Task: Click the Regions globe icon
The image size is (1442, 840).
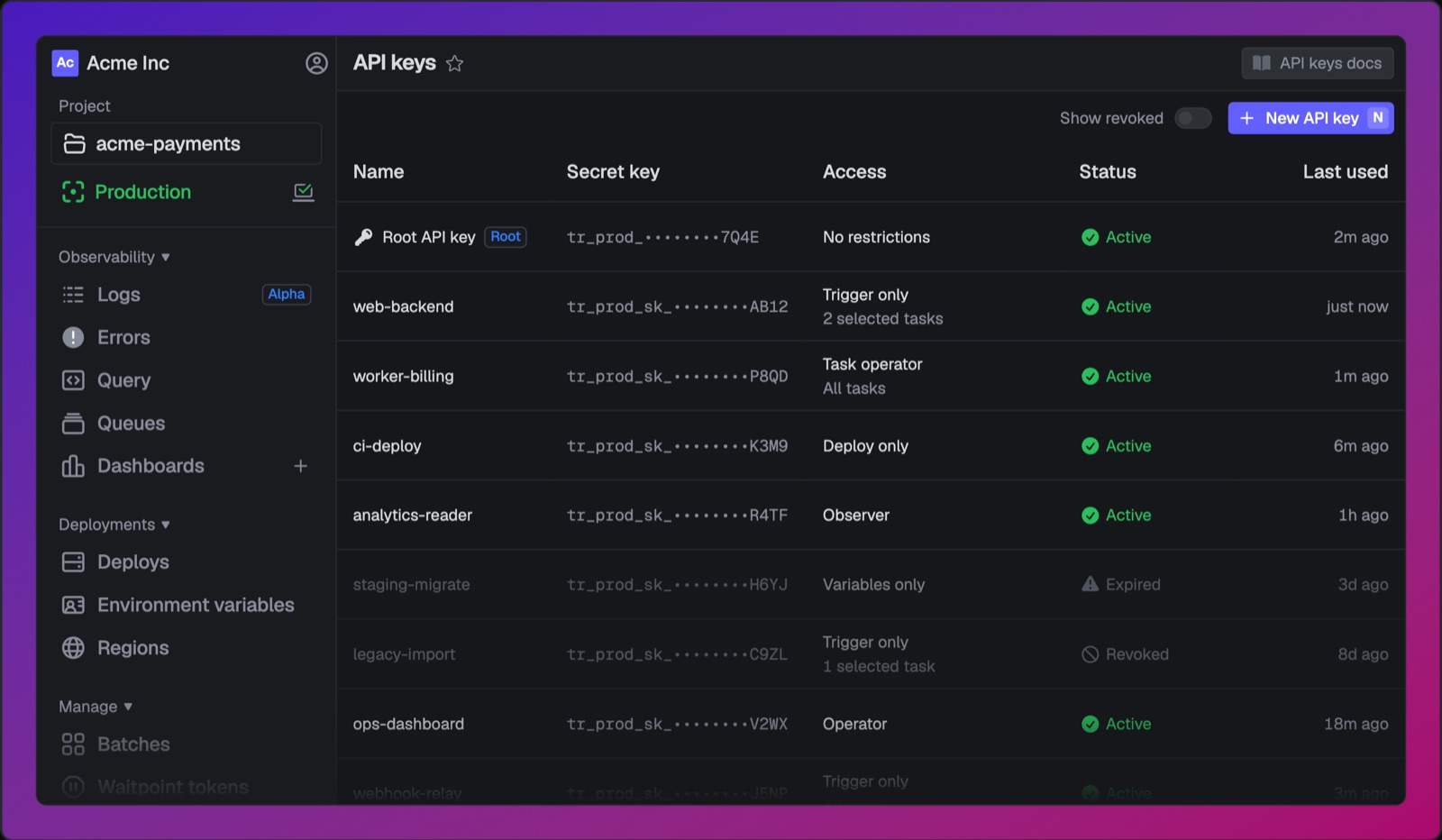Action: (x=73, y=648)
